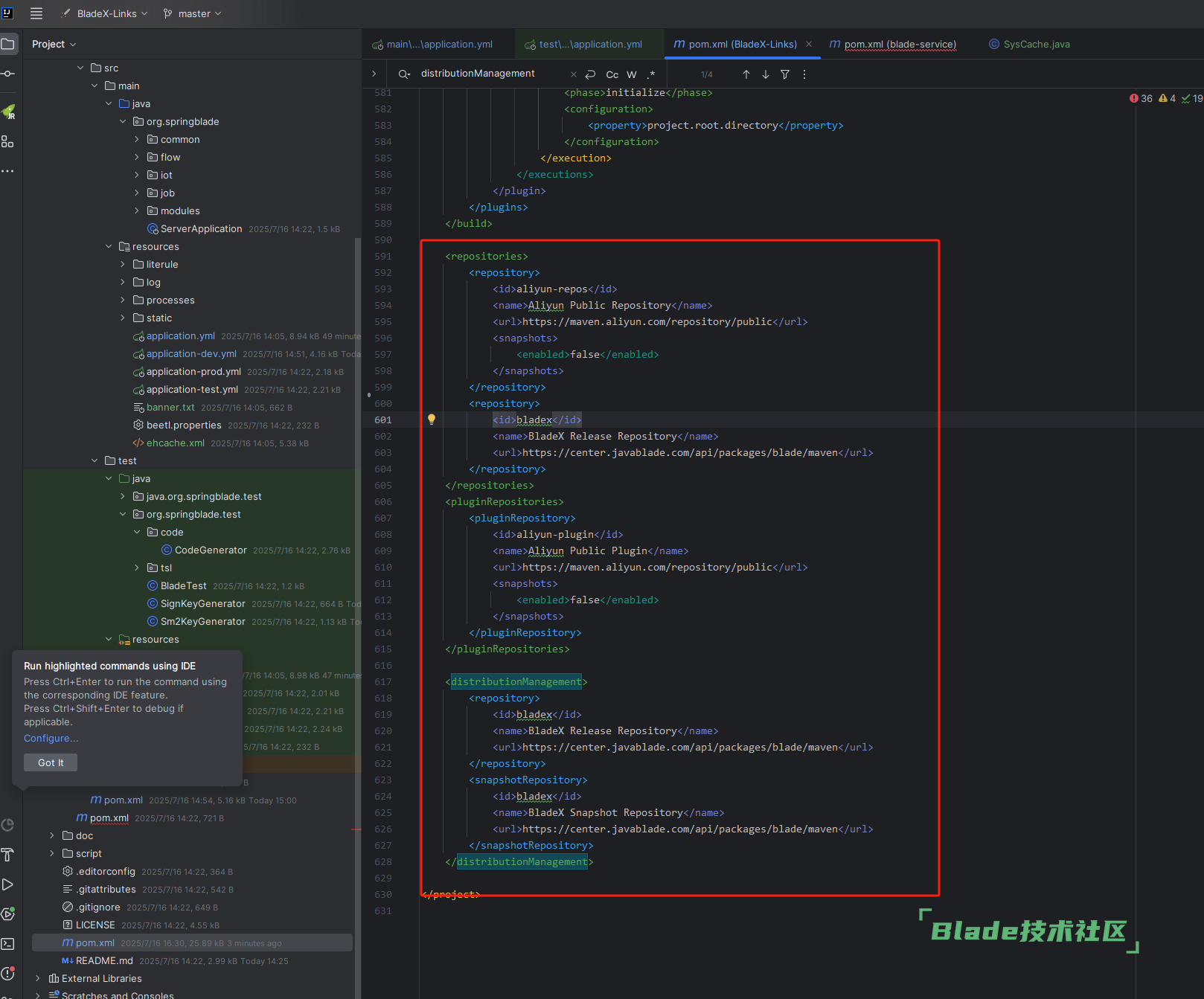Open the main menu hamburger icon
Viewport: 1204px width, 999px height.
[x=36, y=13]
